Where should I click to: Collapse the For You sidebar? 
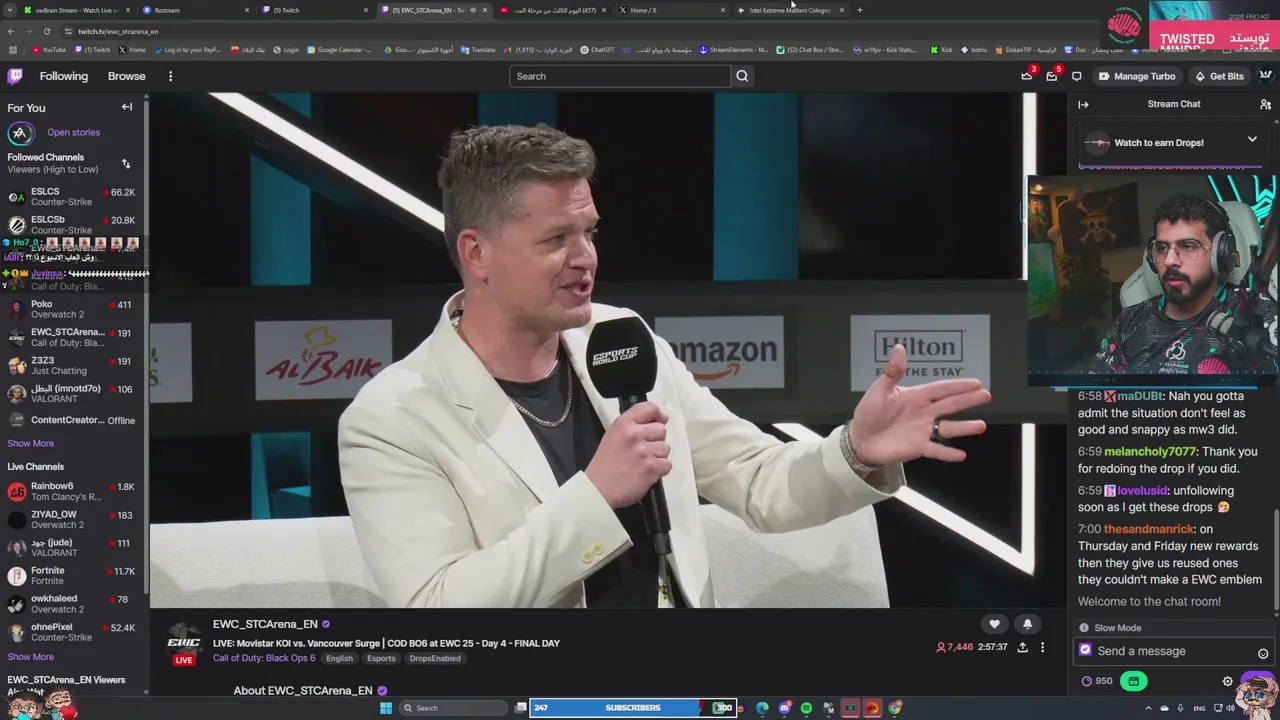pos(127,107)
